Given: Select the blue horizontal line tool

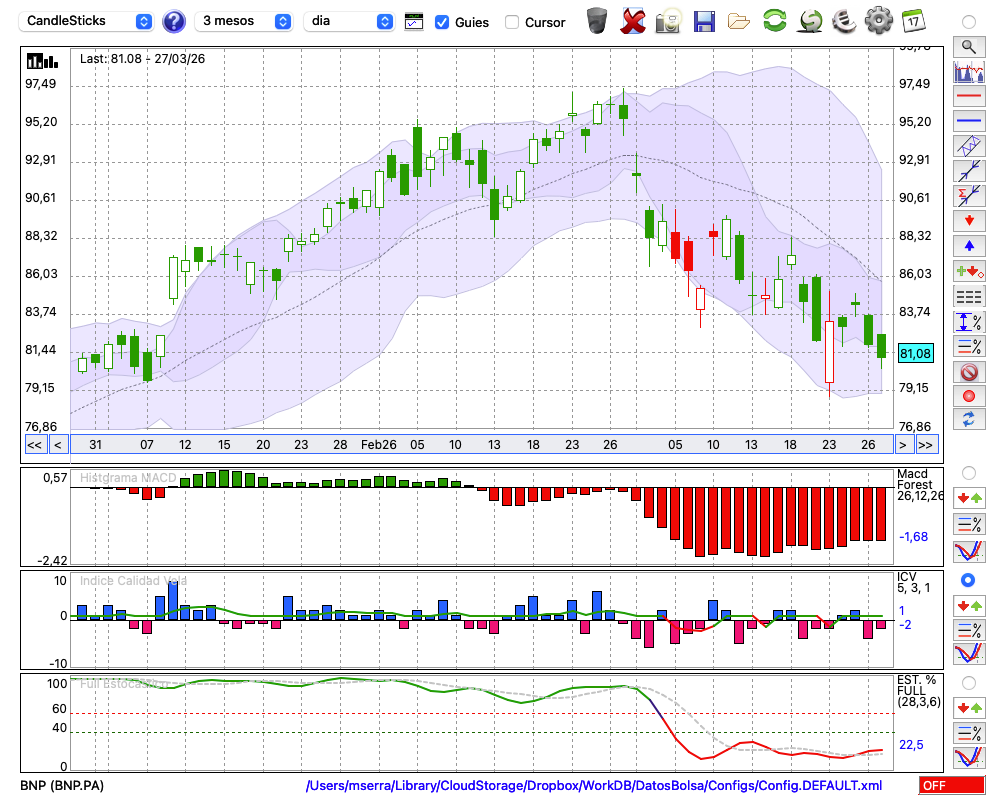Looking at the screenshot, I should coord(968,121).
